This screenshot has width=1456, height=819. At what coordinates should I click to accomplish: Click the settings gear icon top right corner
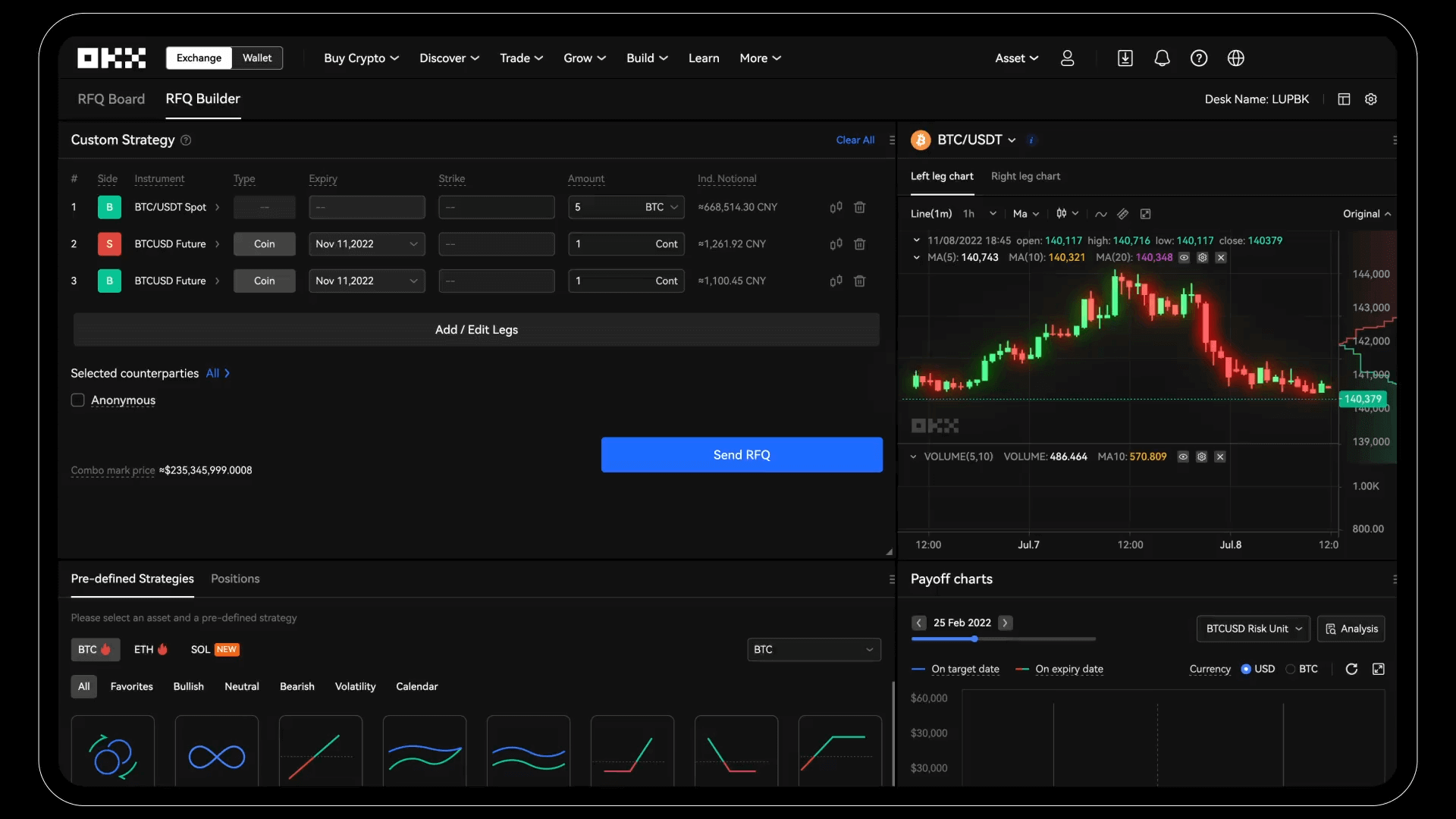pos(1371,100)
